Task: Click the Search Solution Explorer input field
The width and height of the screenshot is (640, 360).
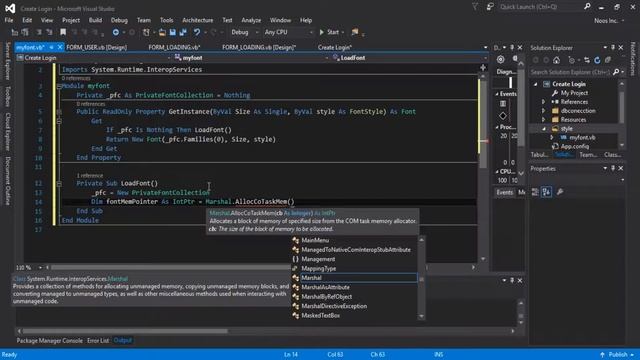Action: [571, 72]
